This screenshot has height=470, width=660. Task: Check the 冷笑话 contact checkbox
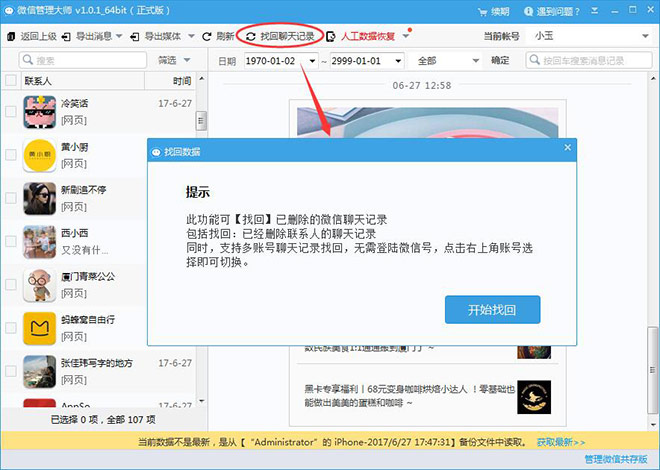(11, 112)
